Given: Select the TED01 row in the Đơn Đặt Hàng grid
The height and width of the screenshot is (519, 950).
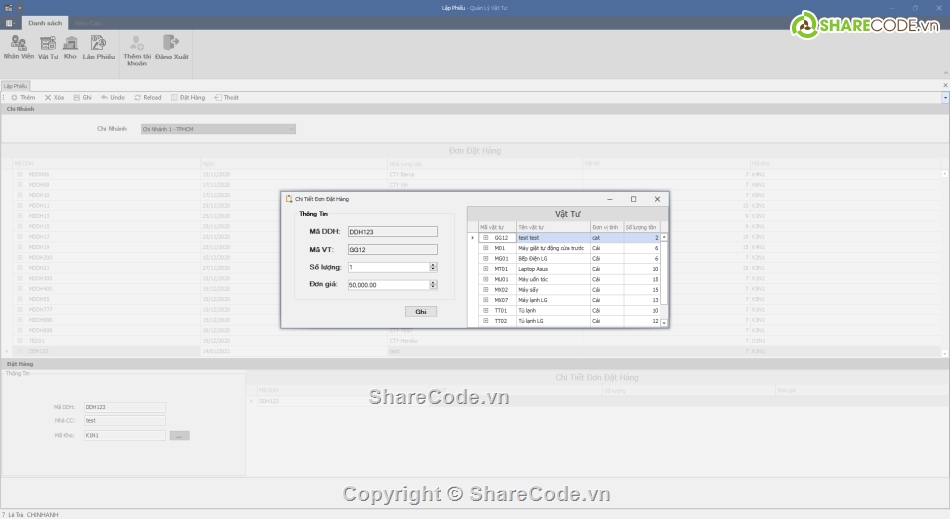Looking at the screenshot, I should (x=477, y=341).
